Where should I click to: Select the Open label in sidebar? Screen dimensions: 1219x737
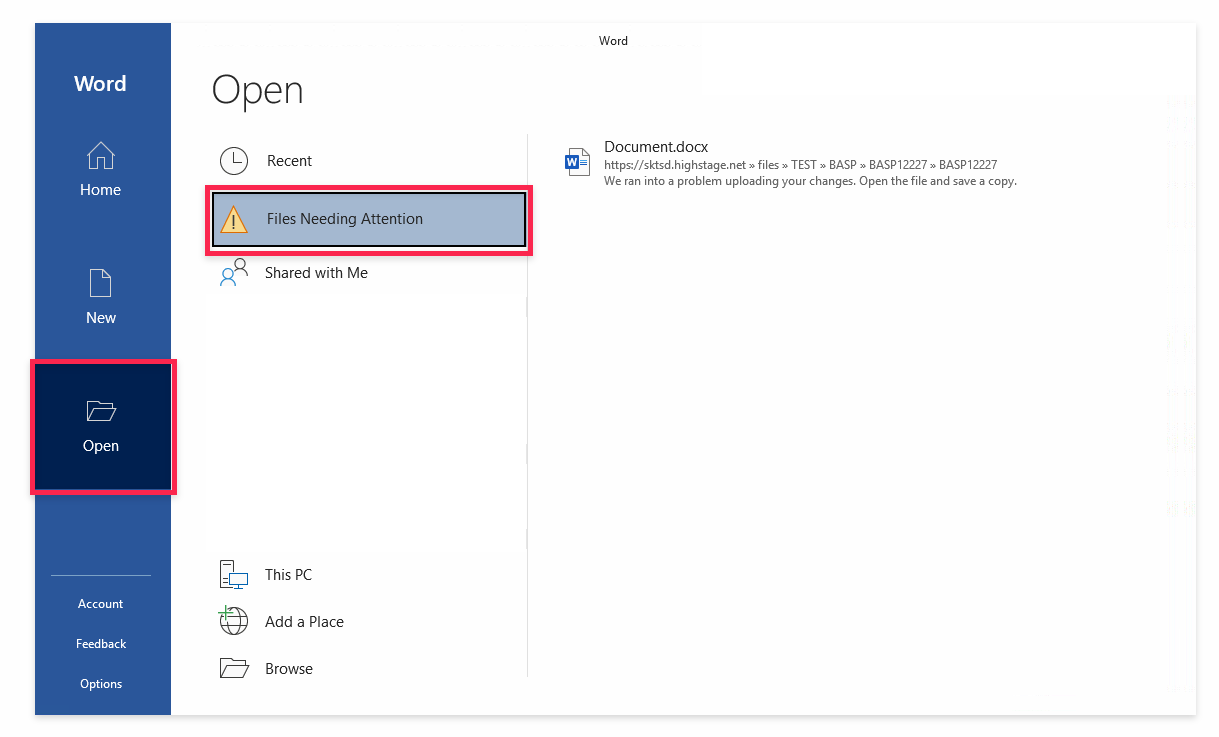click(x=101, y=446)
